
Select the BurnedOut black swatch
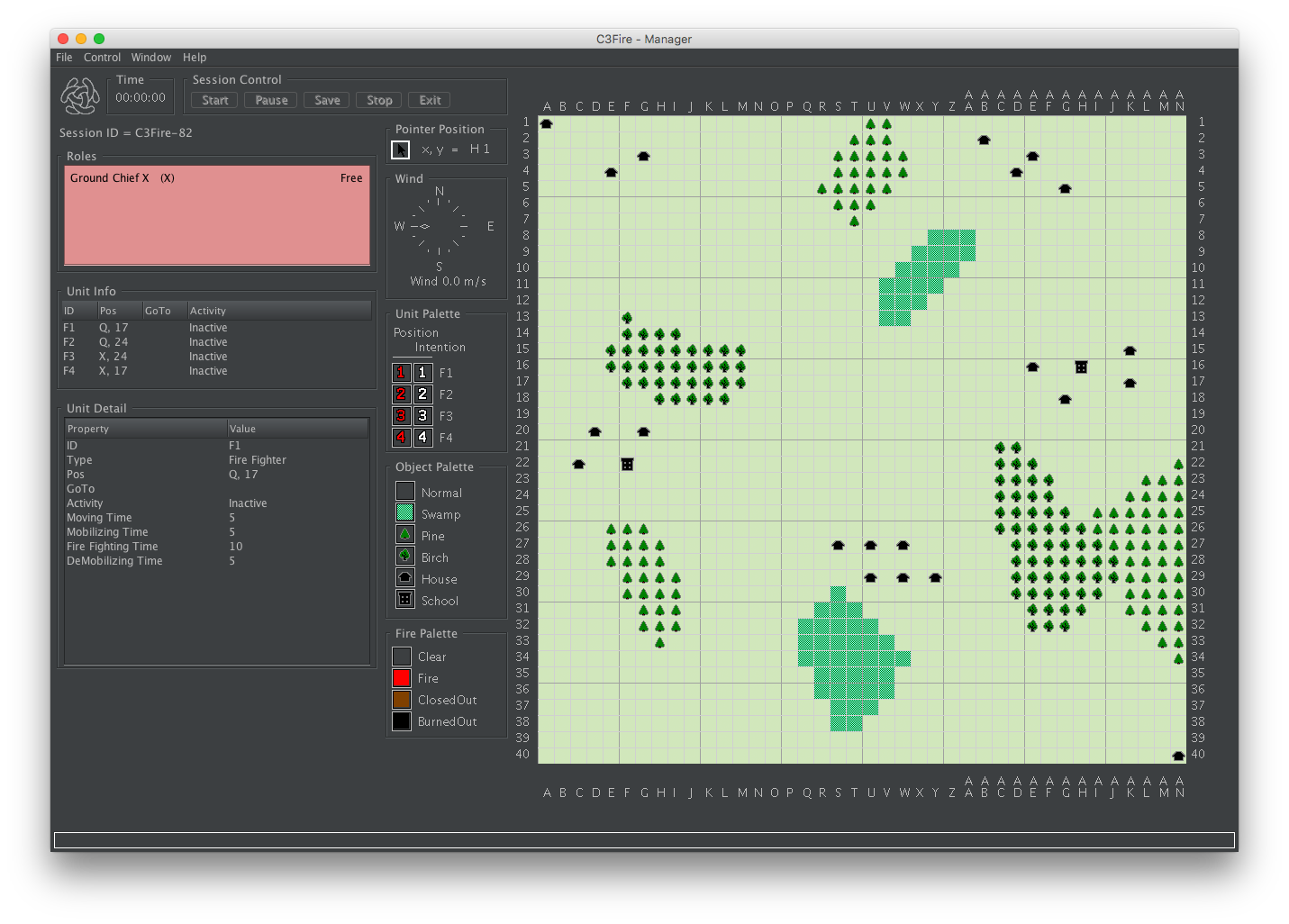click(402, 721)
